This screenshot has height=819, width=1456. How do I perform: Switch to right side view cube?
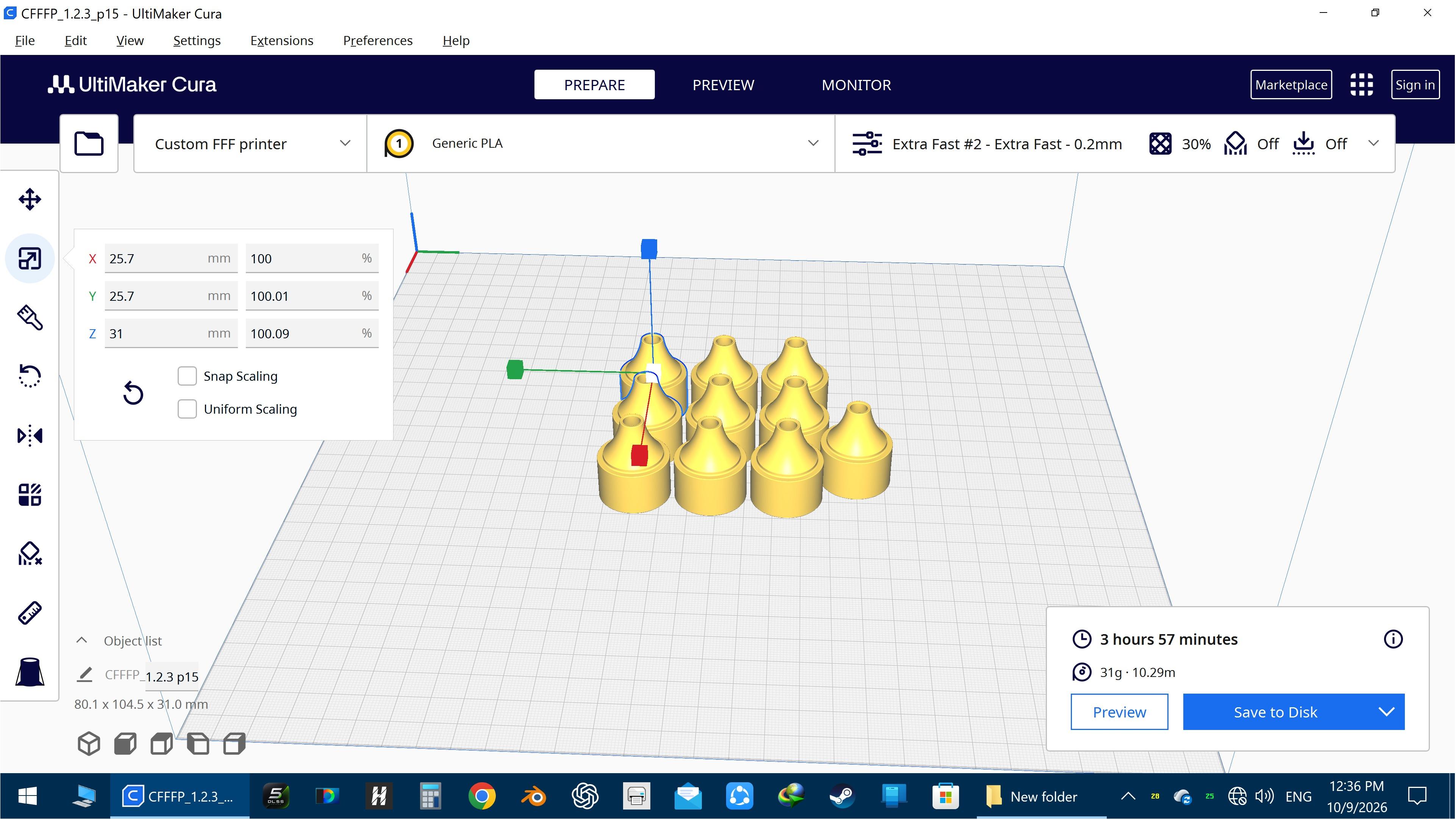pos(234,744)
